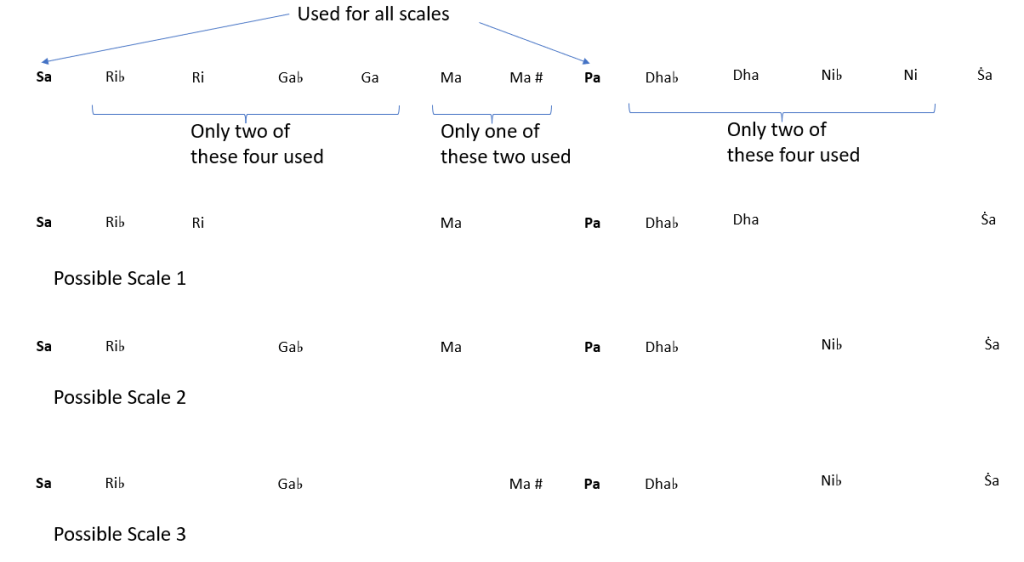This screenshot has height=562, width=1024.
Task: Select the "Possible Scale 2" label
Action: [119, 397]
